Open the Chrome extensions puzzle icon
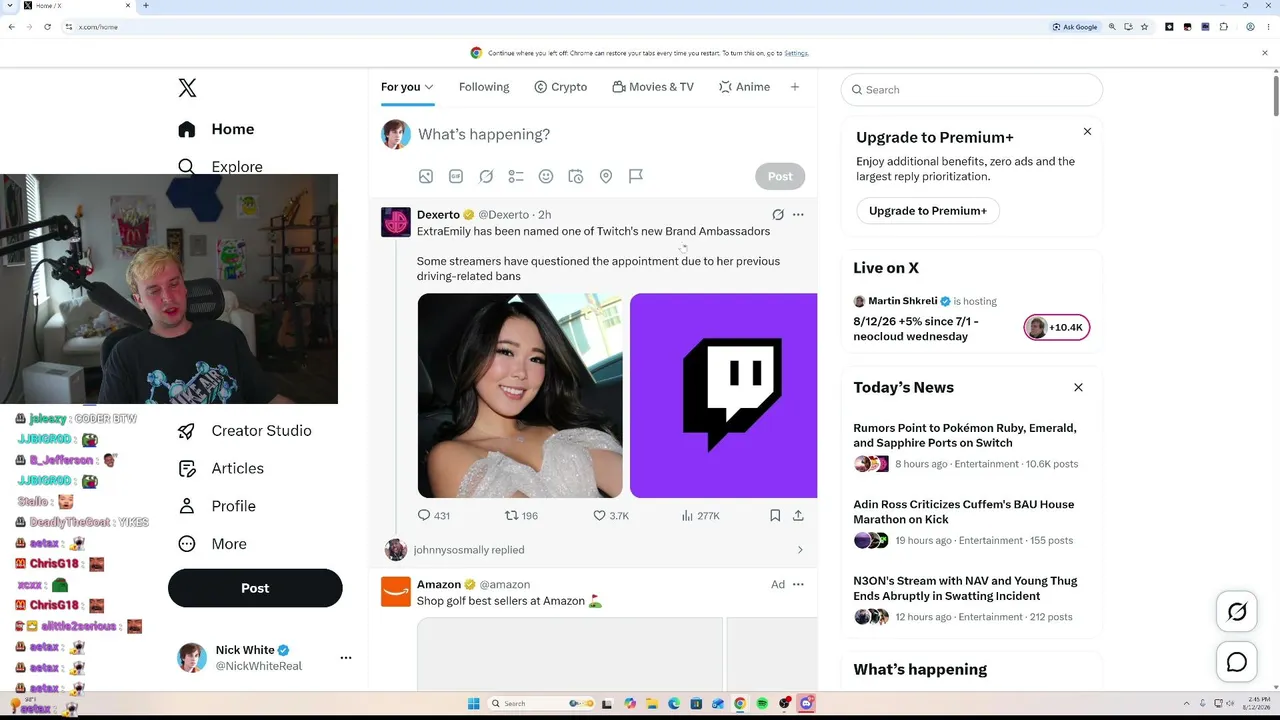Viewport: 1280px width, 720px height. tap(1224, 27)
